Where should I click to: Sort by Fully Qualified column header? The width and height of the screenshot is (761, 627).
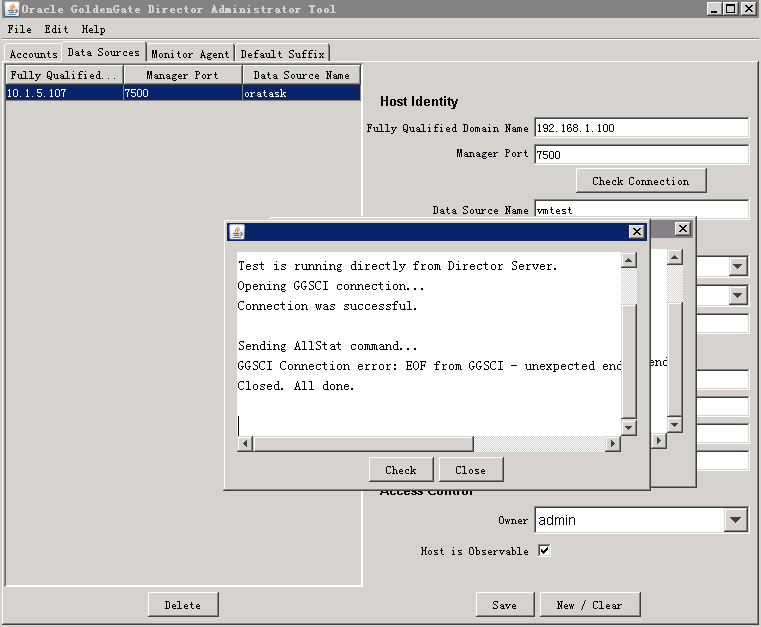click(64, 75)
